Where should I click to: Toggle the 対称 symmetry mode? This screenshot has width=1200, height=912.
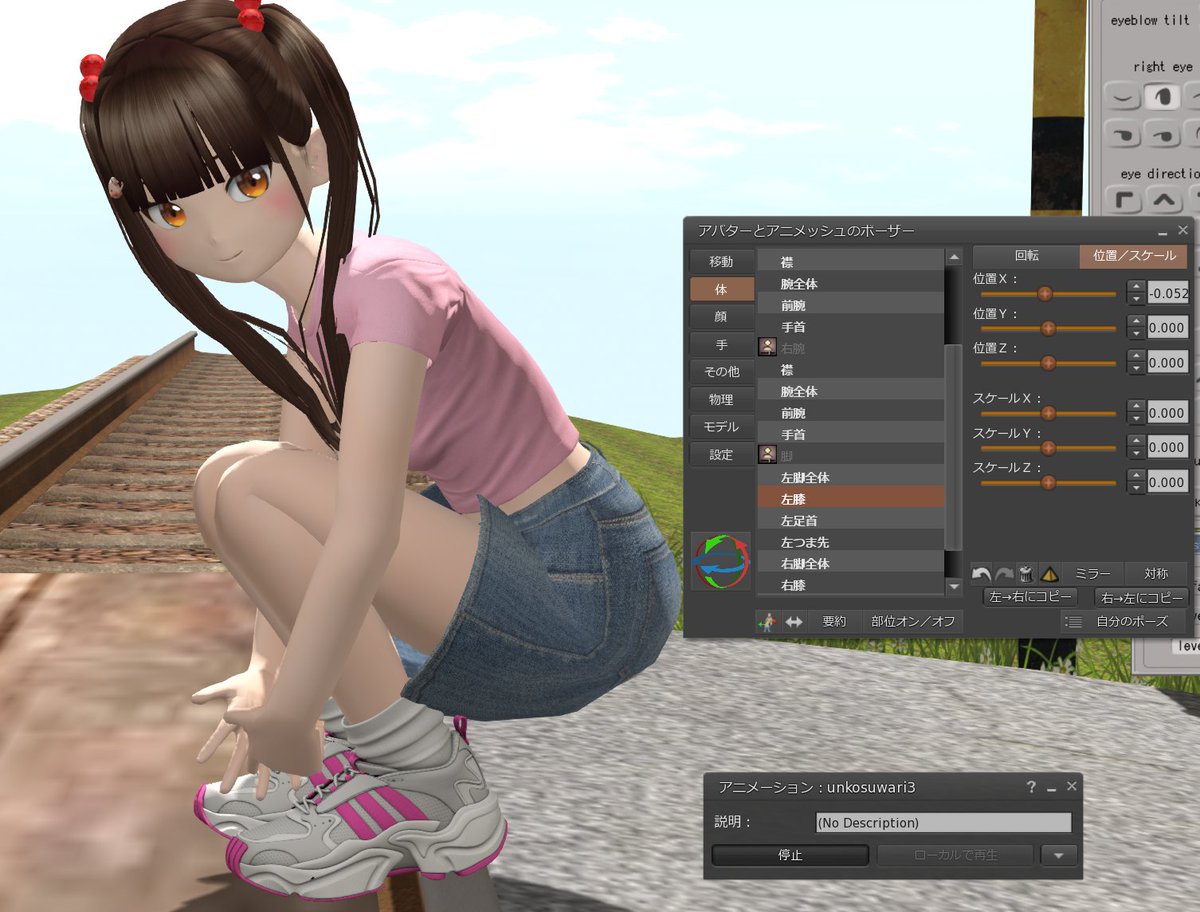click(x=1156, y=574)
